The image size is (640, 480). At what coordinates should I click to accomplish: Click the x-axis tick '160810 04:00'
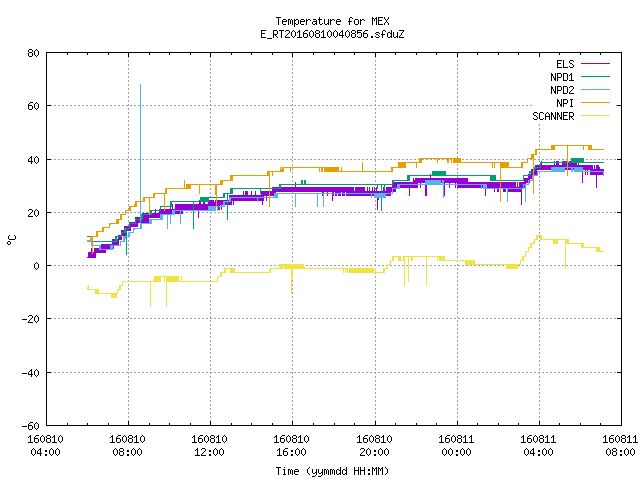45,446
